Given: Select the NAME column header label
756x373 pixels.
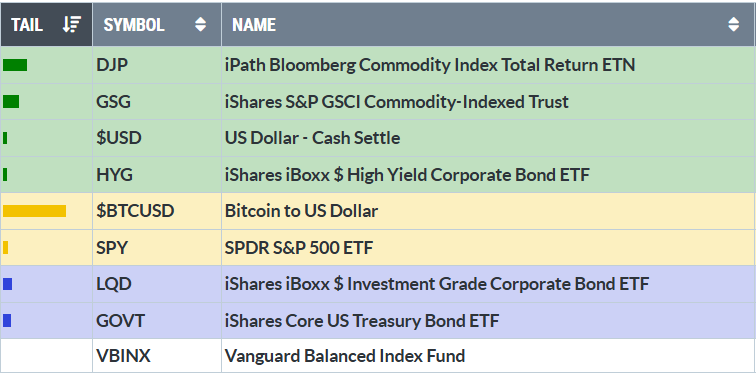Looking at the screenshot, I should [254, 25].
